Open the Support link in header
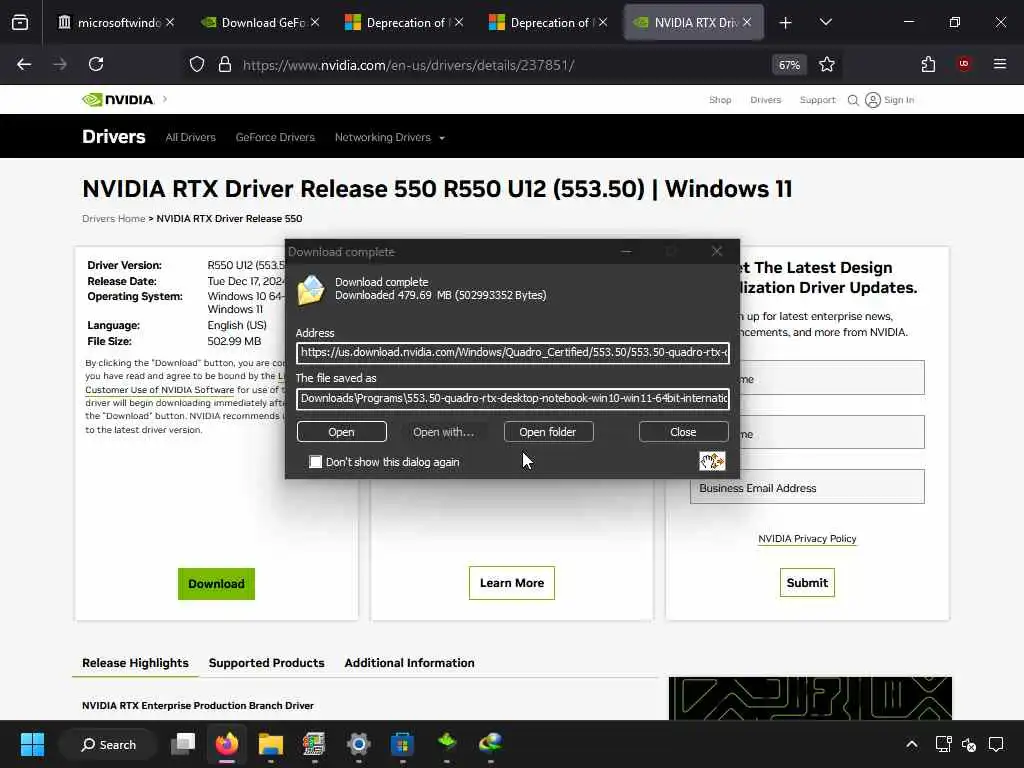 (818, 100)
